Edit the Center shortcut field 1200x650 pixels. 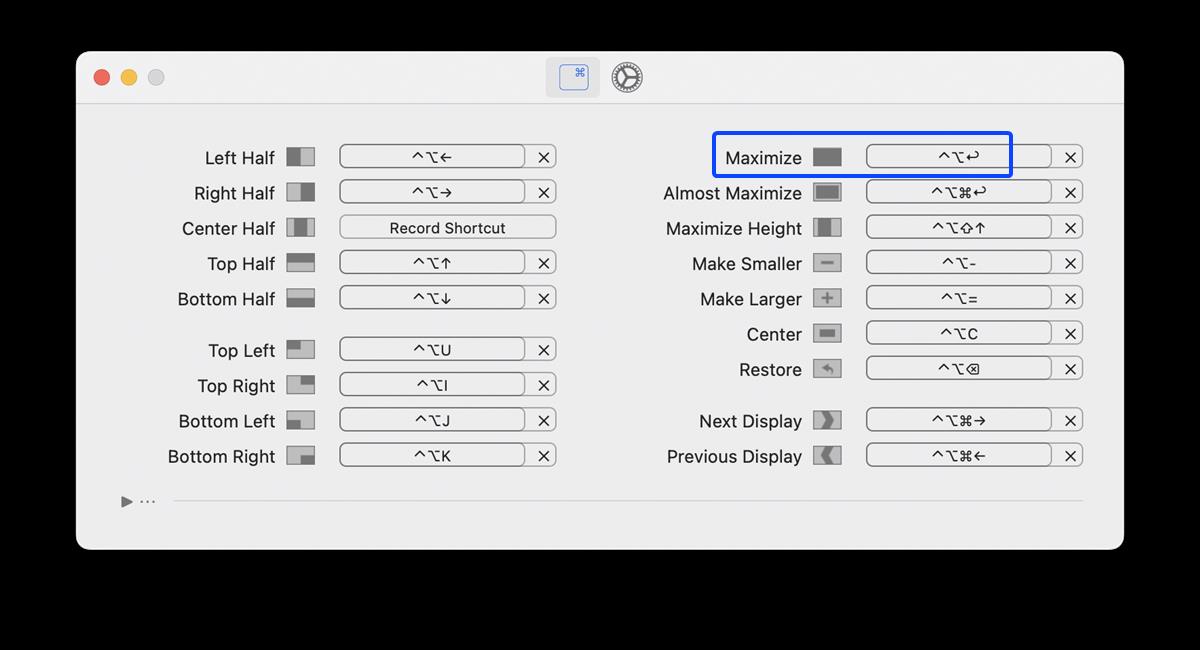pyautogui.click(x=959, y=333)
